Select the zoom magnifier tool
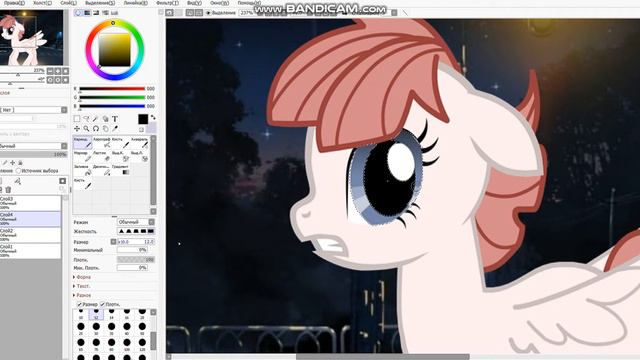 tap(86, 129)
